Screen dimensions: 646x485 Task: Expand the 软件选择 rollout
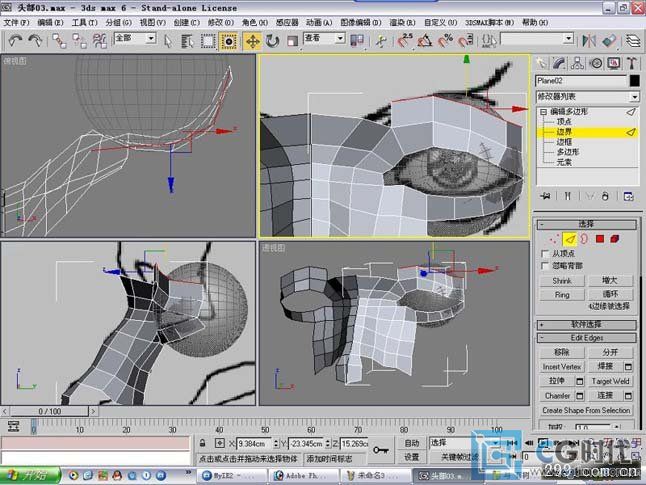tap(586, 325)
